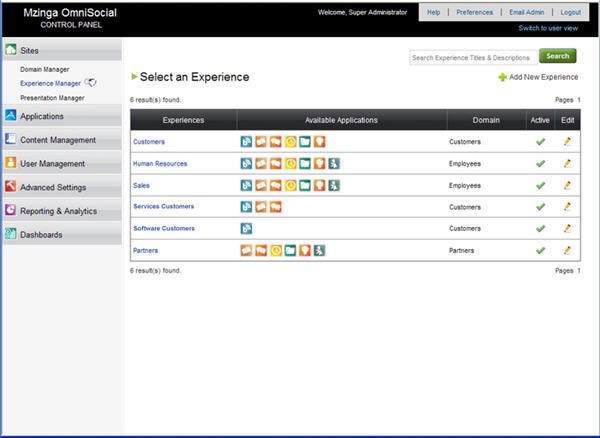Screen dimensions: 600x438
Task: Open the Sales experience link
Action: click(x=141, y=186)
